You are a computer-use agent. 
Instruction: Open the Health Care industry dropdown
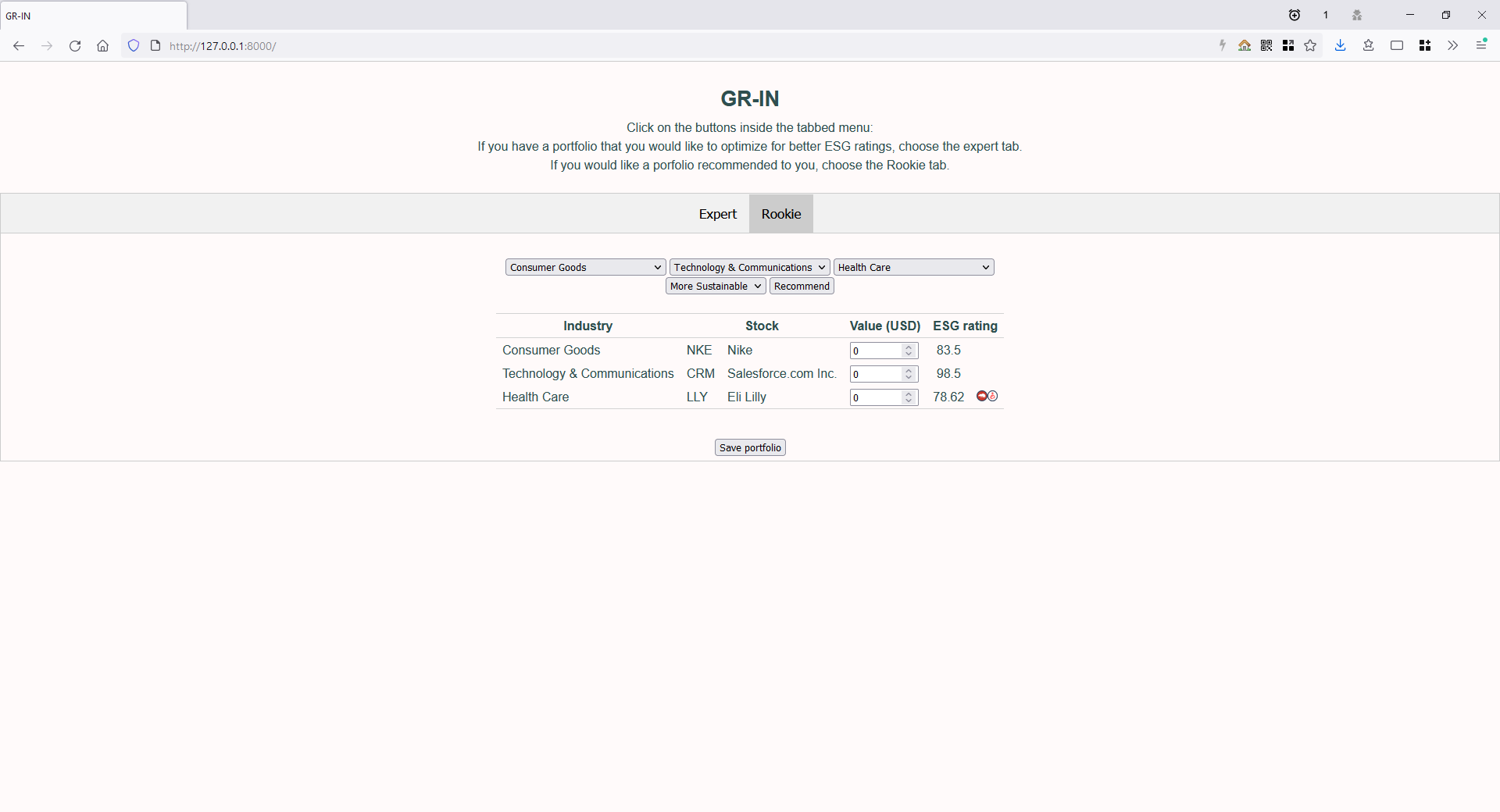pyautogui.click(x=914, y=267)
